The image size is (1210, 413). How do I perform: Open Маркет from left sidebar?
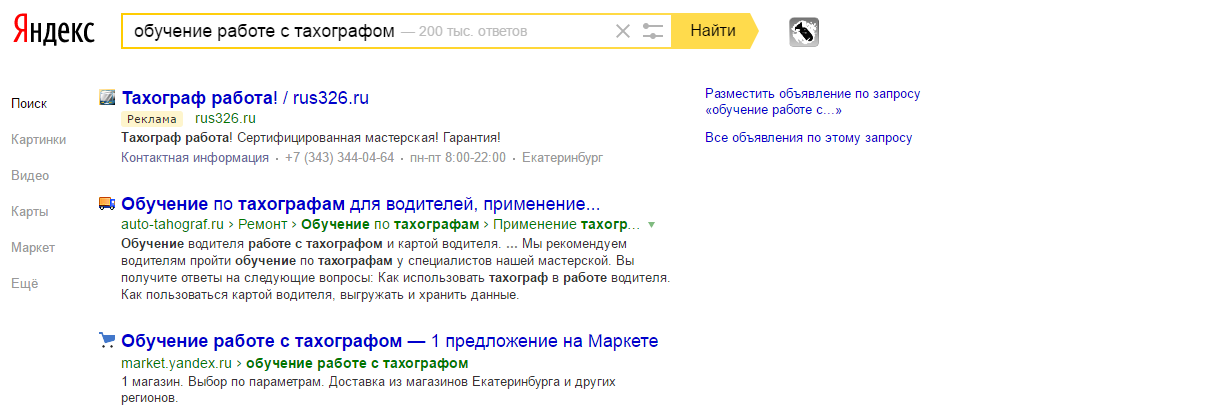(x=33, y=247)
